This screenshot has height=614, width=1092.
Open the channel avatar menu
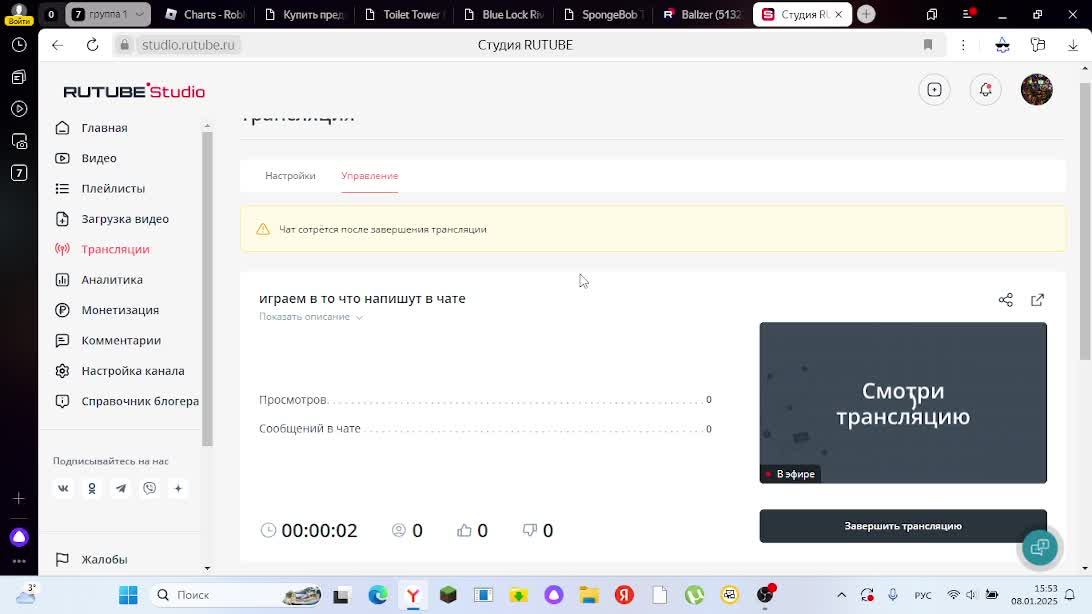(1037, 90)
